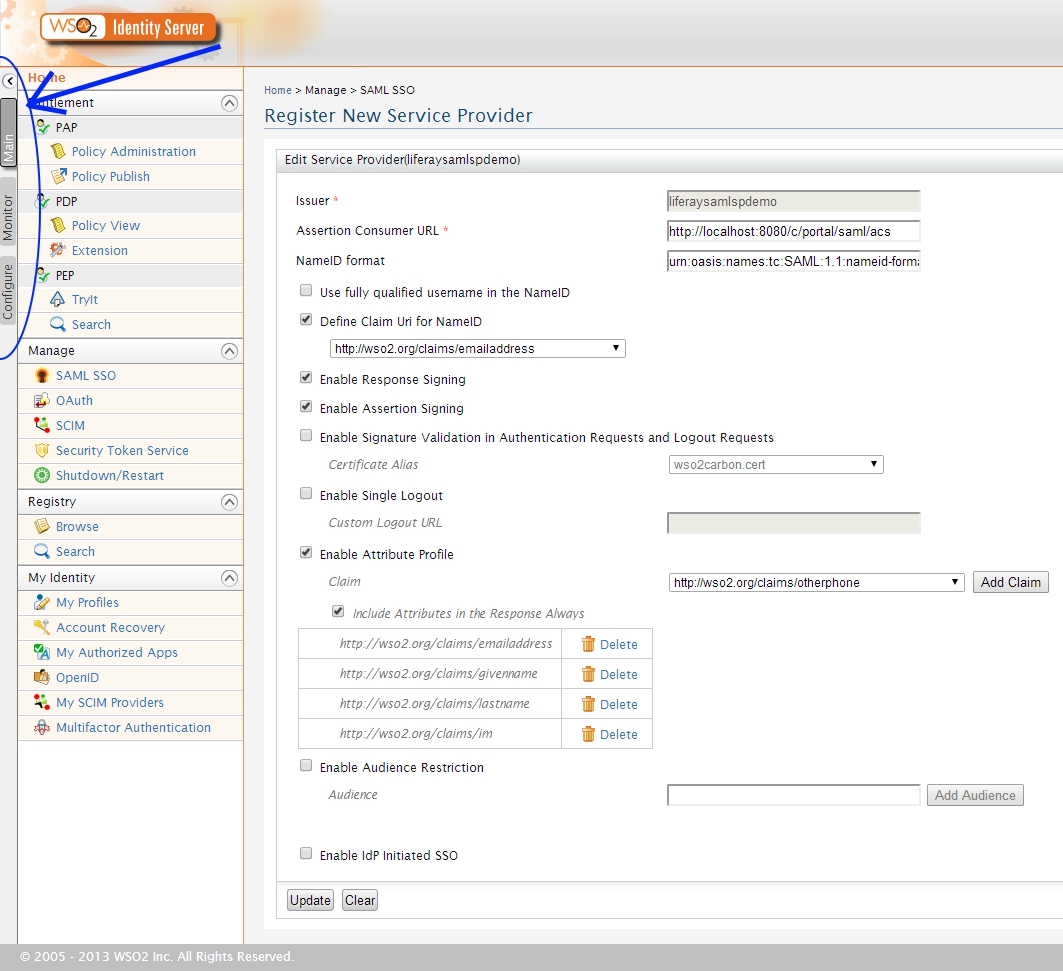The image size is (1063, 971).
Task: Collapse the side menu with arrow icon
Action: [9, 81]
